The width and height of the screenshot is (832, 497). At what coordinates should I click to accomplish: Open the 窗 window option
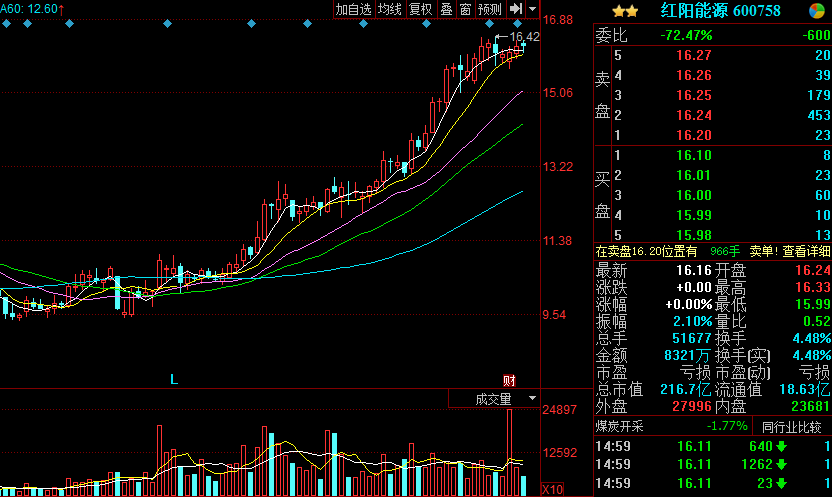465,9
